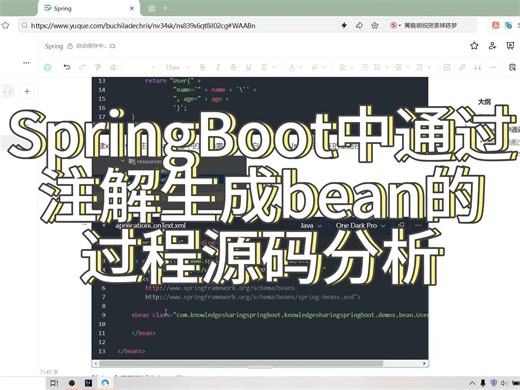520x390 pixels.
Task: Click the horizontal code scrollbar thumb
Action: 241,363
